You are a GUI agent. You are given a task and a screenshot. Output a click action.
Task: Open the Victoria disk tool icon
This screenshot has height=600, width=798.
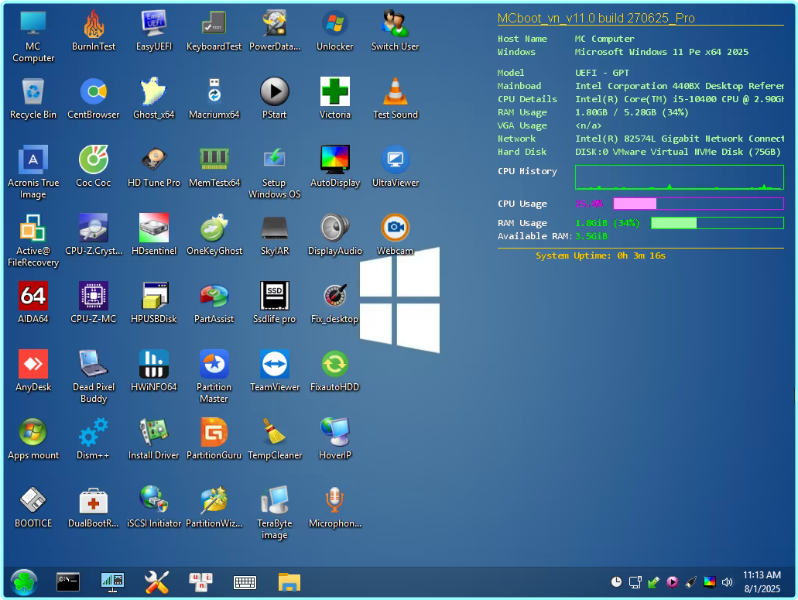click(334, 99)
